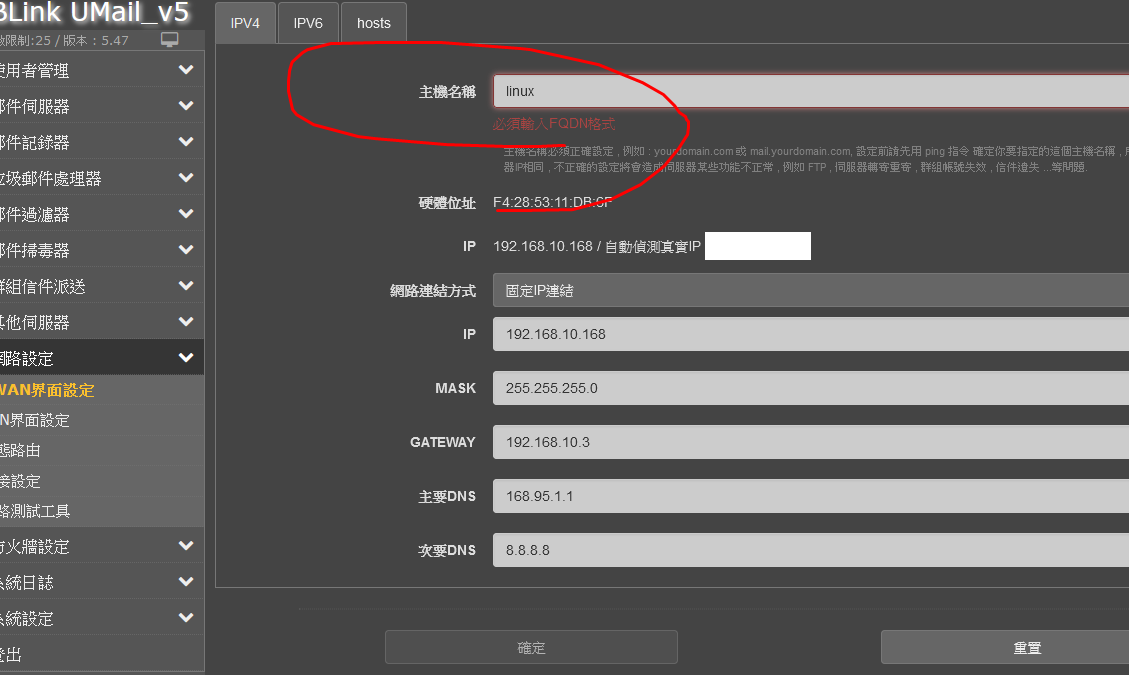Click the monitor icon below the UMail title
This screenshot has height=675, width=1129.
[170, 40]
